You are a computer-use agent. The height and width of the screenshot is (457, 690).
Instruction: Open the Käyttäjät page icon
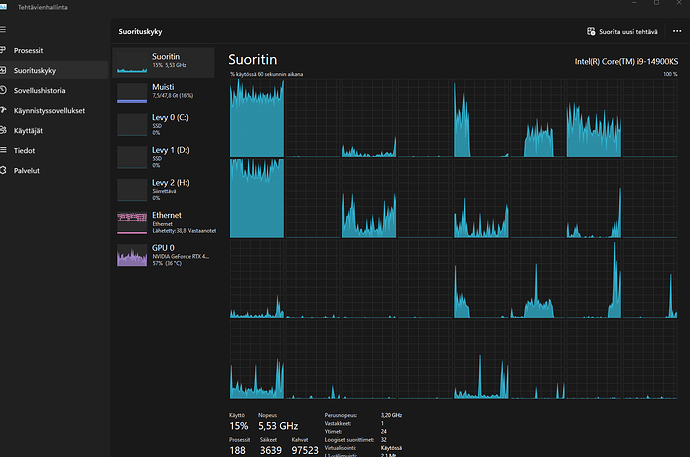4,130
